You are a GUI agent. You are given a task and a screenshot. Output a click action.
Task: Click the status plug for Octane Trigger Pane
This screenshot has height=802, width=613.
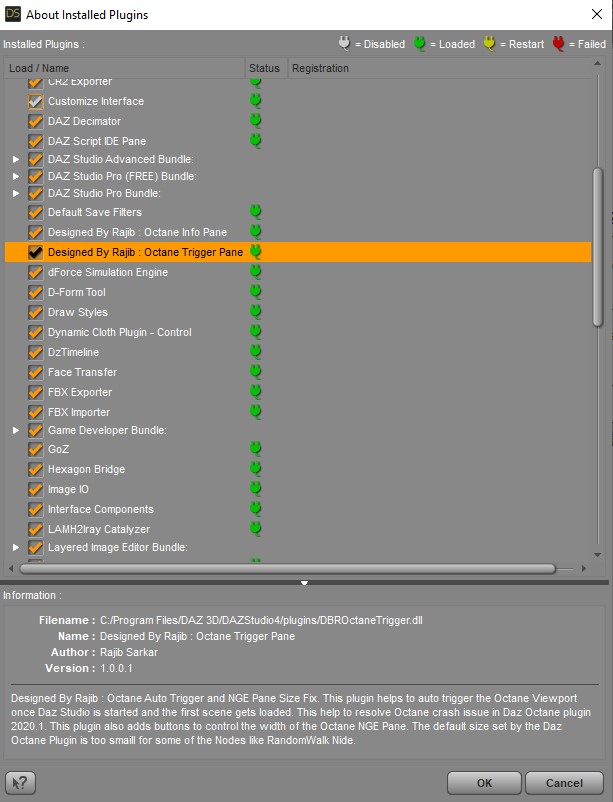tap(255, 252)
